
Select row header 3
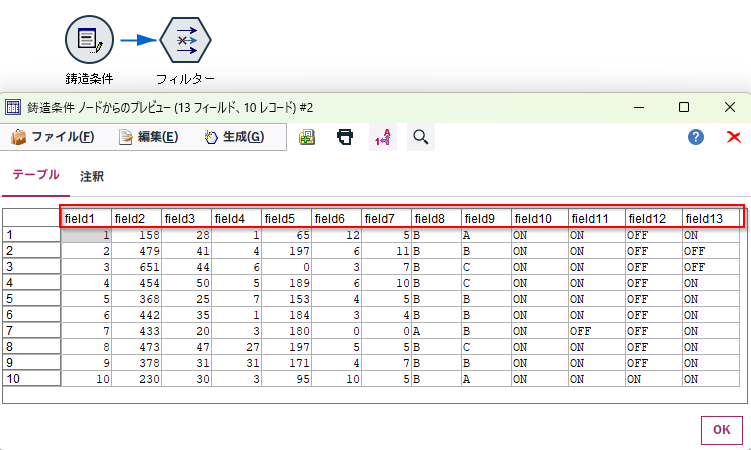[x=32, y=267]
